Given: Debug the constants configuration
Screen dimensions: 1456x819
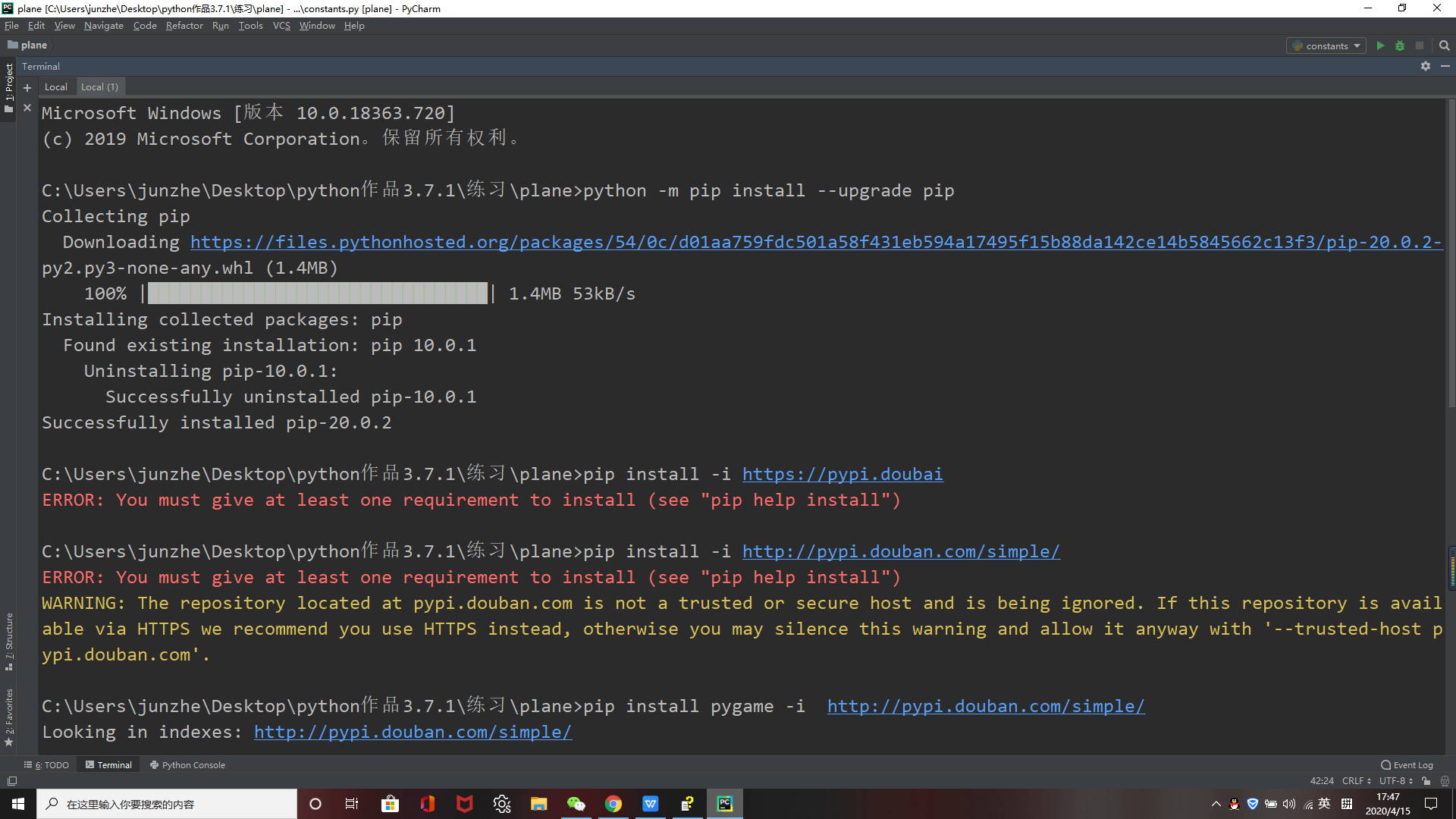Looking at the screenshot, I should click(1400, 45).
